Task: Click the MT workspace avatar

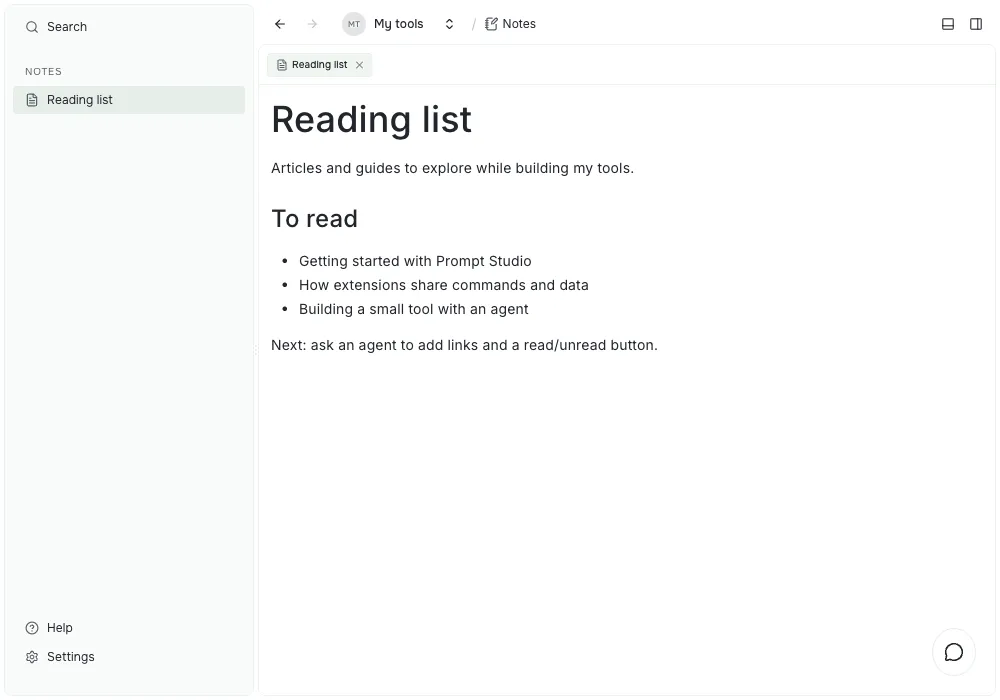Action: [x=354, y=24]
